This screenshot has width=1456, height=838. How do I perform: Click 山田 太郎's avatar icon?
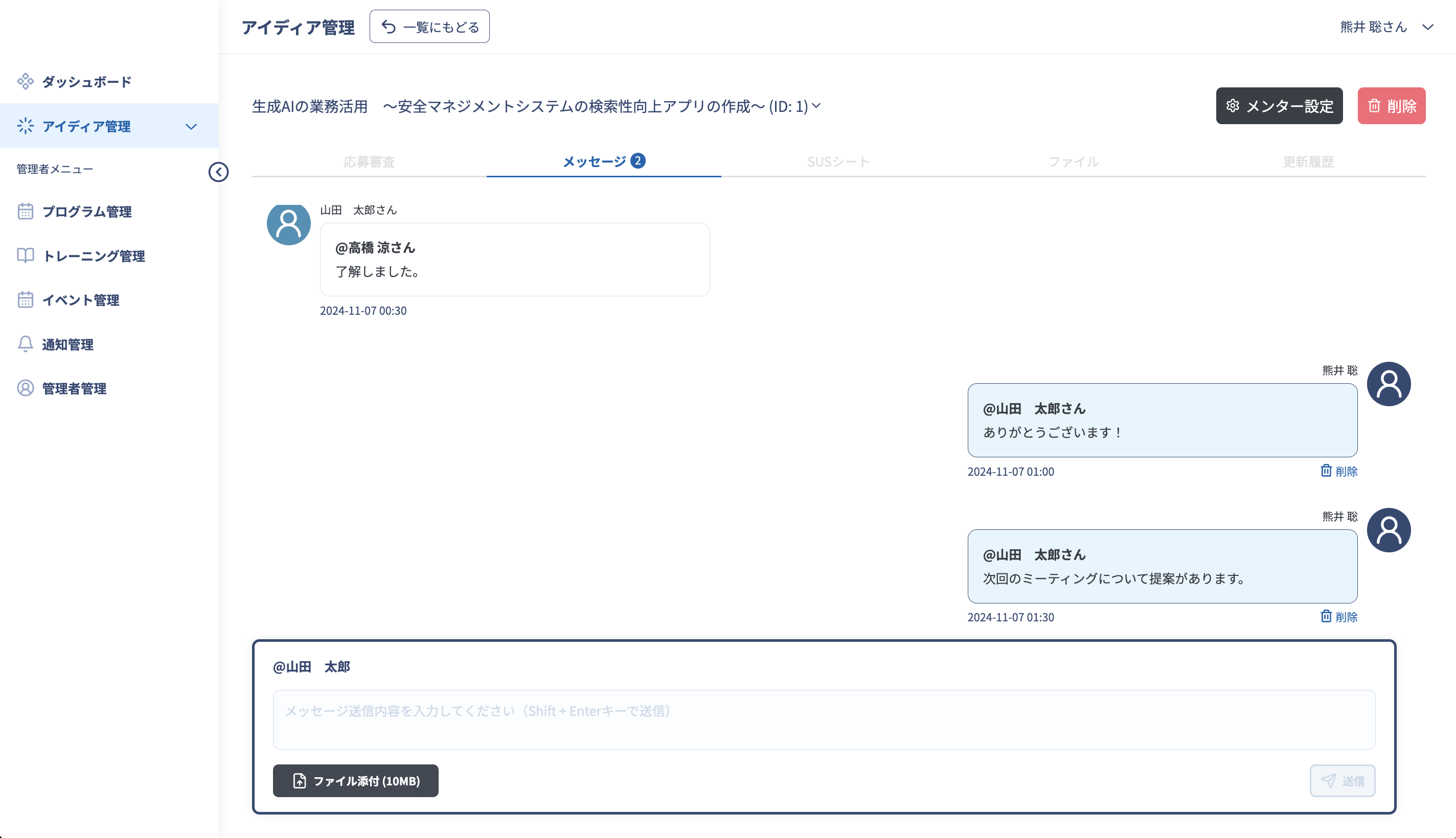pos(288,224)
